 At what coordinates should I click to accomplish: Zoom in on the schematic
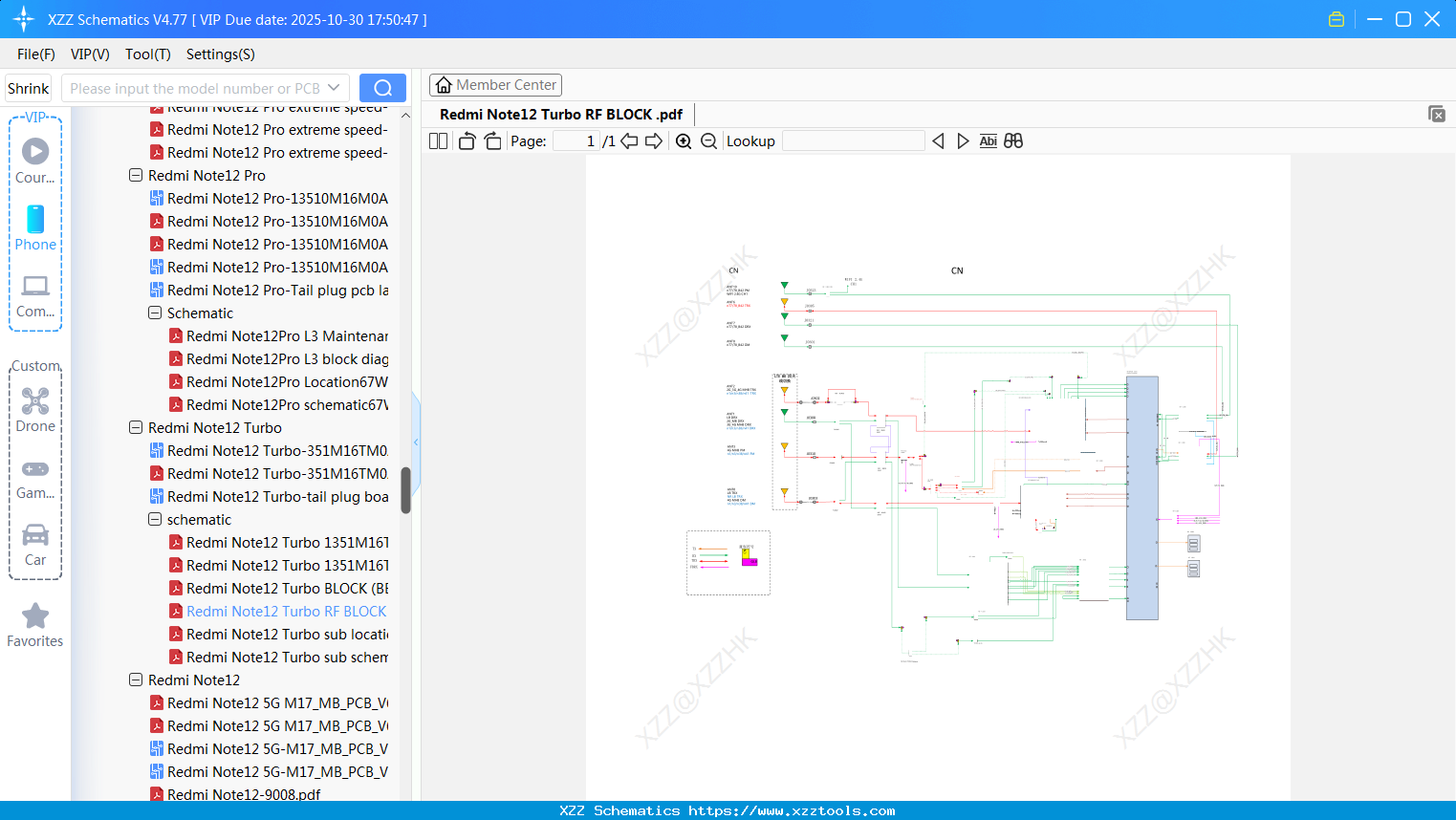coord(684,140)
